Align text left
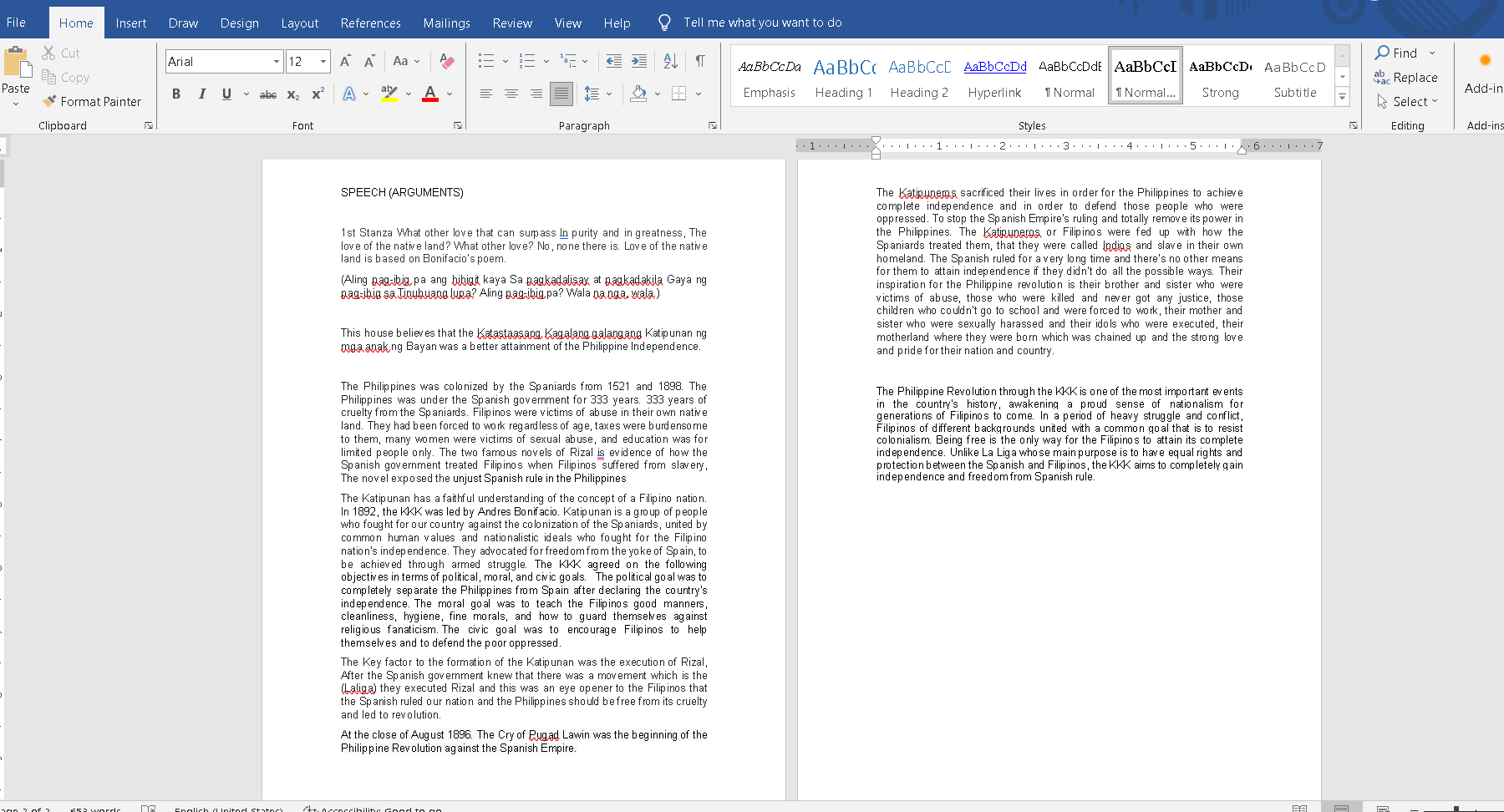This screenshot has width=1504, height=812. point(485,94)
